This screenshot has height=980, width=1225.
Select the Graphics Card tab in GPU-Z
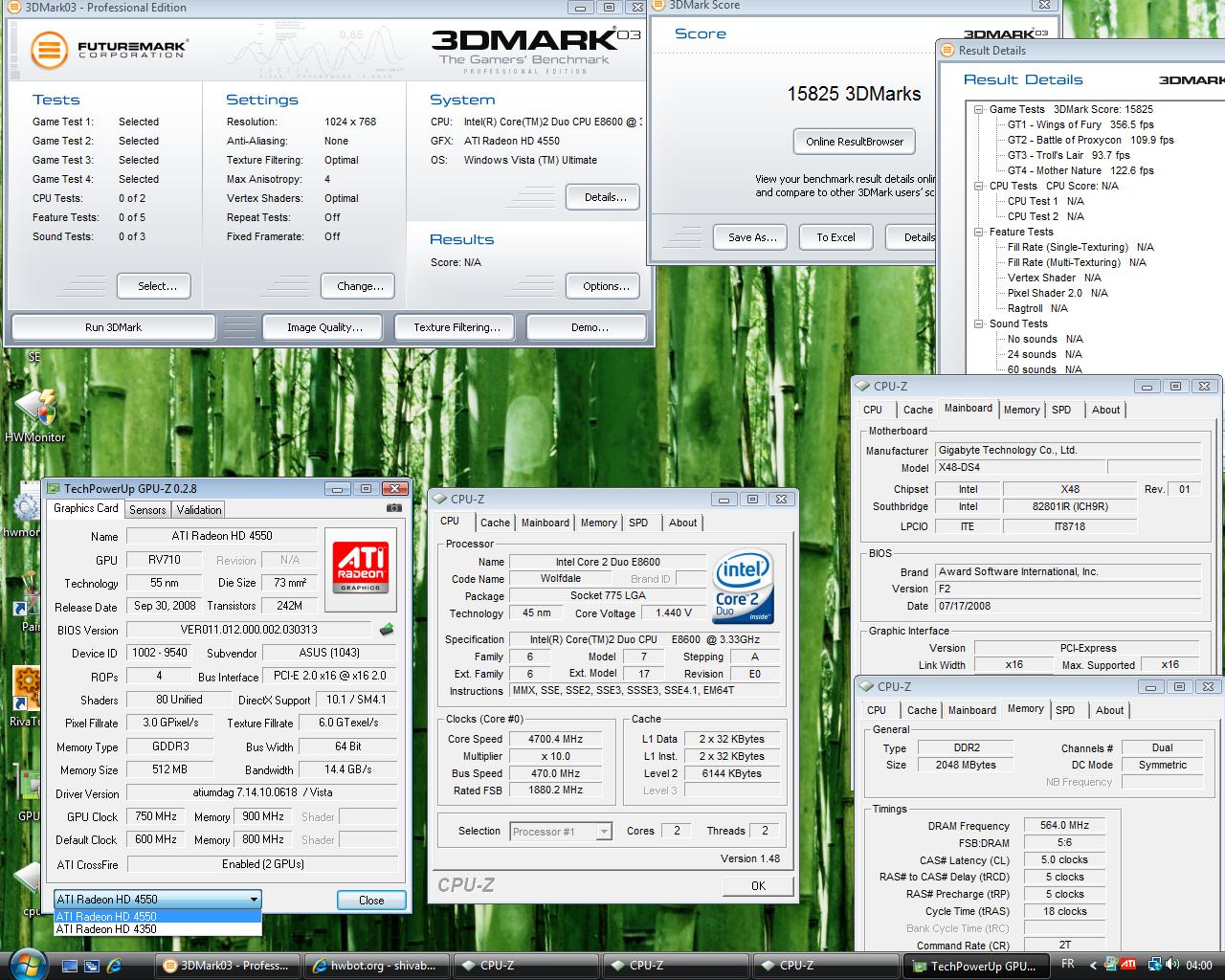86,508
